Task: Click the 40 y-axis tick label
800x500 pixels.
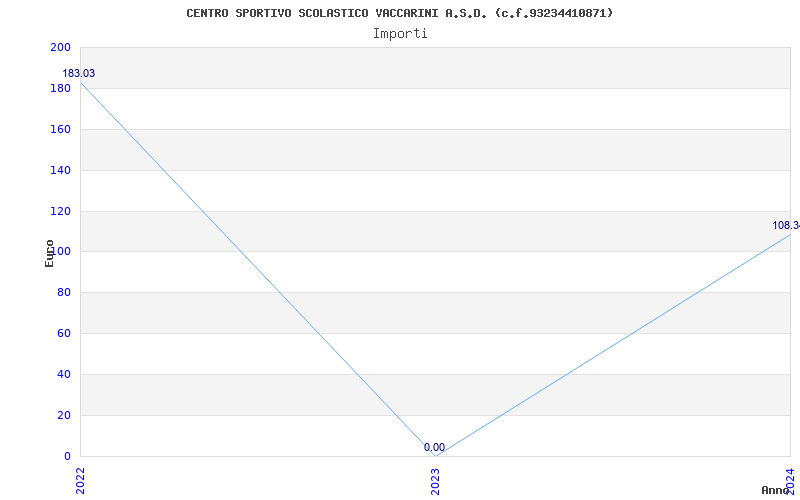Action: [64, 374]
